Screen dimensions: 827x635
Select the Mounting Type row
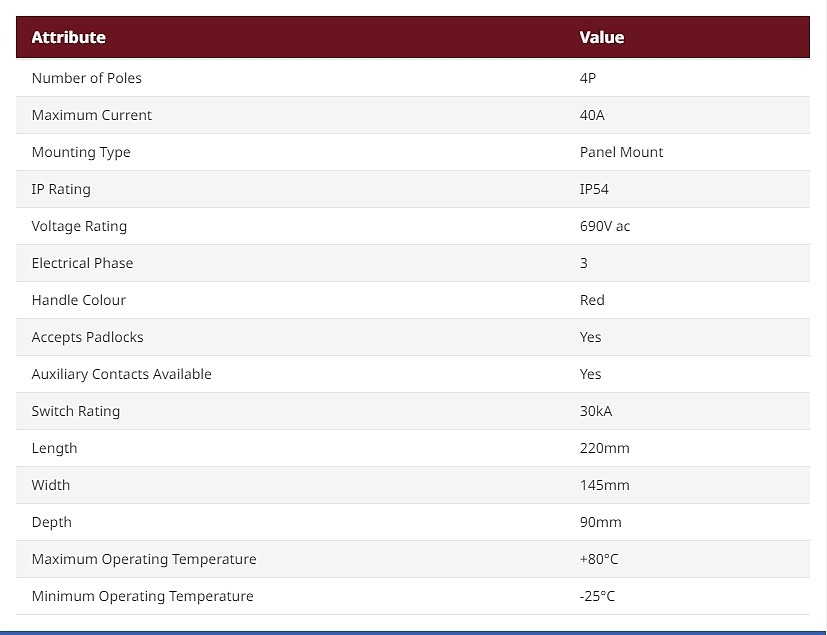coord(413,152)
